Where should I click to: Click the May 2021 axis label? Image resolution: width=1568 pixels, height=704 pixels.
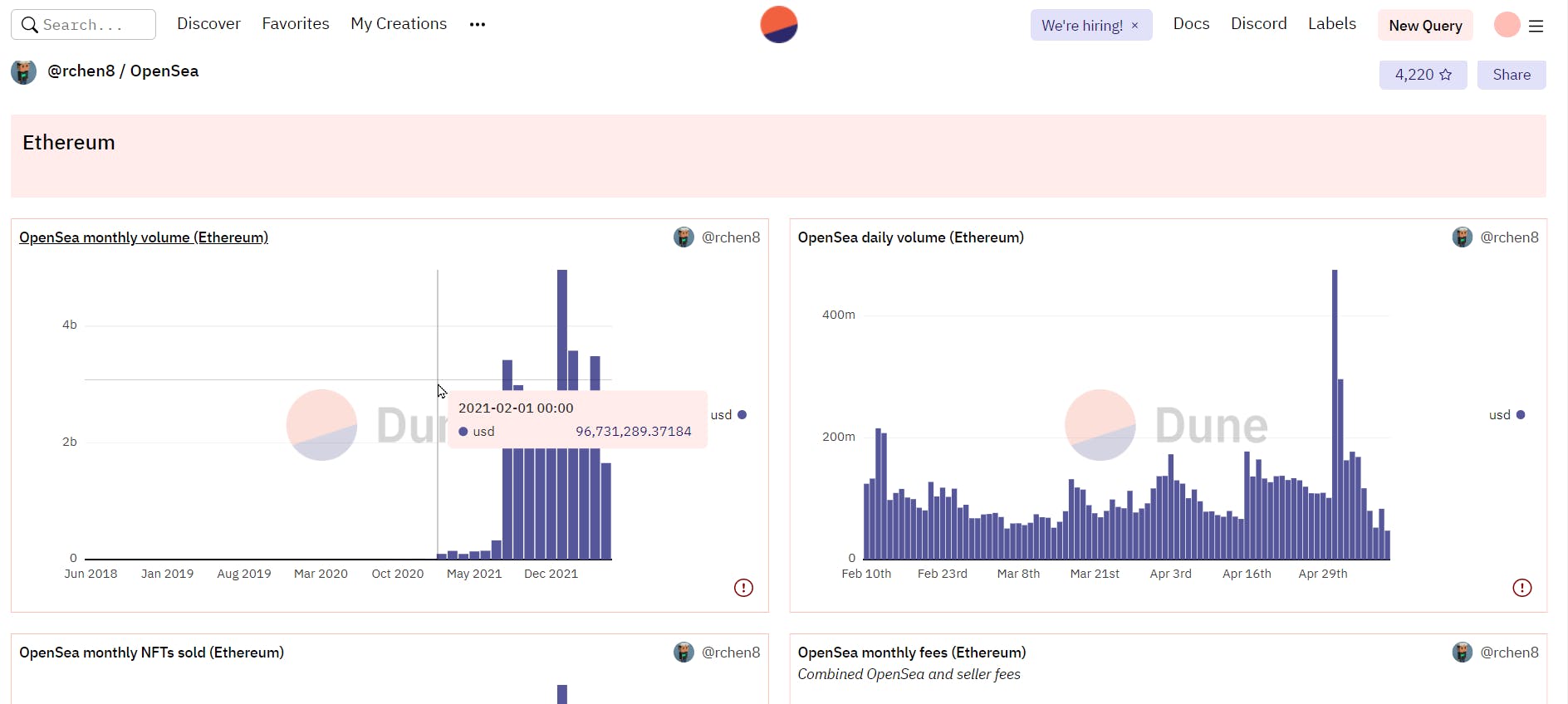pyautogui.click(x=474, y=574)
